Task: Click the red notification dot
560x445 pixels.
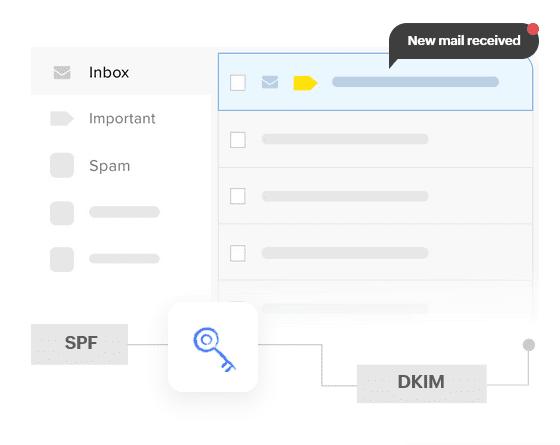Action: [x=533, y=29]
